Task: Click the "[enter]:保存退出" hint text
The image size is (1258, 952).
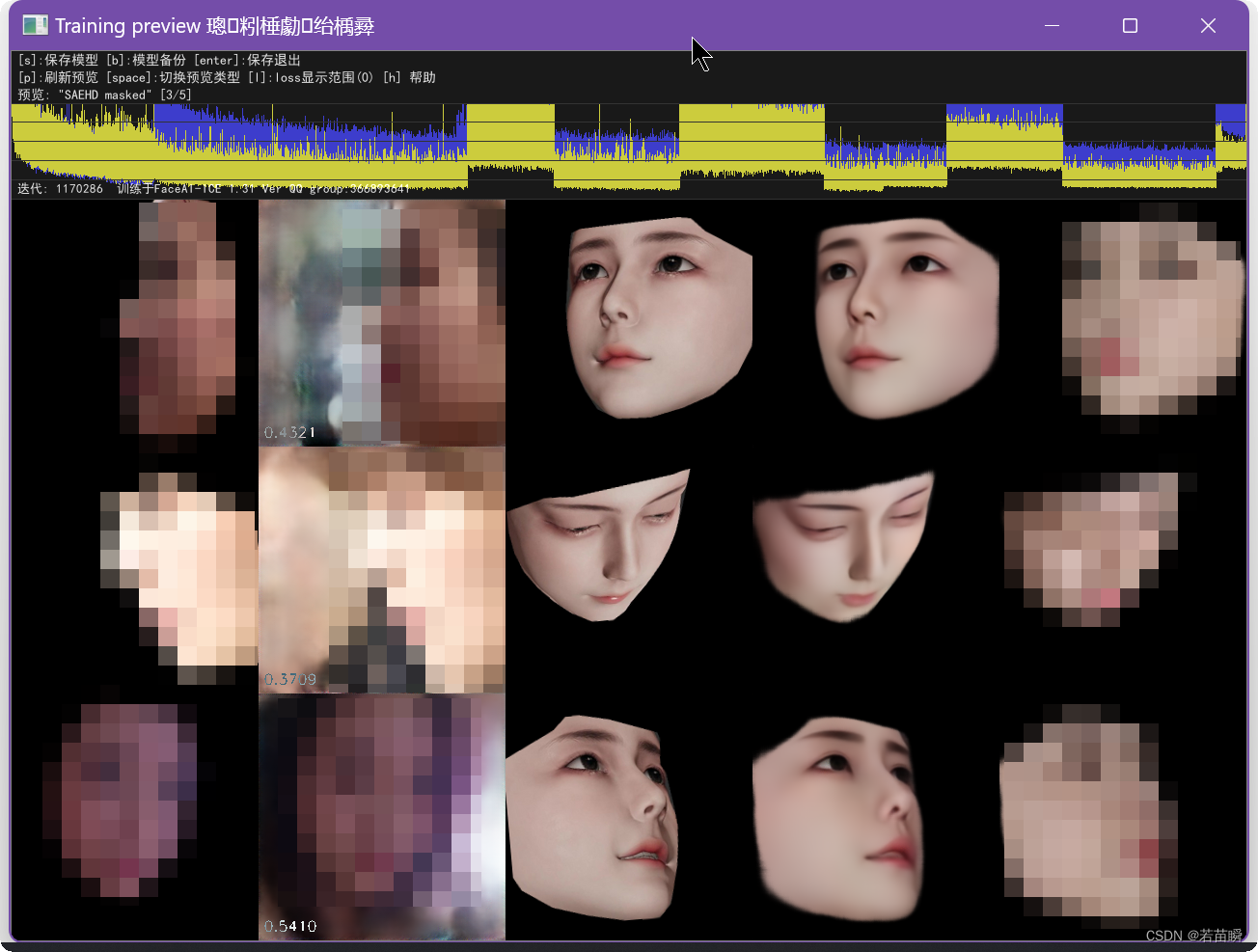Action: [248, 60]
